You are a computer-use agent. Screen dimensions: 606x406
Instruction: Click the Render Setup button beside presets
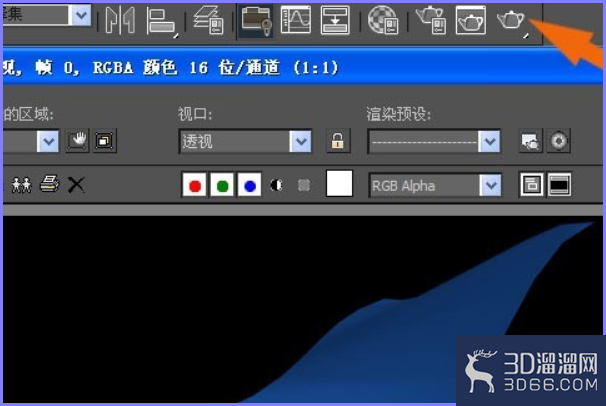(x=530, y=141)
